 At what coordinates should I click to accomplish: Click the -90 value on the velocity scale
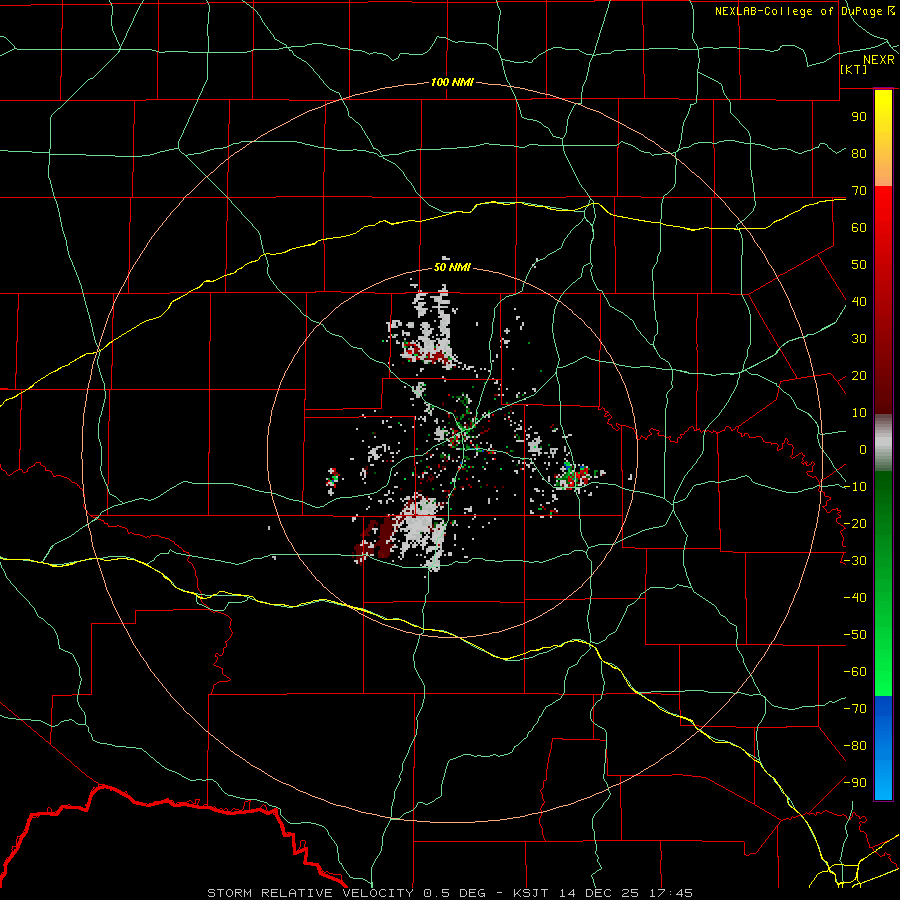click(x=855, y=783)
